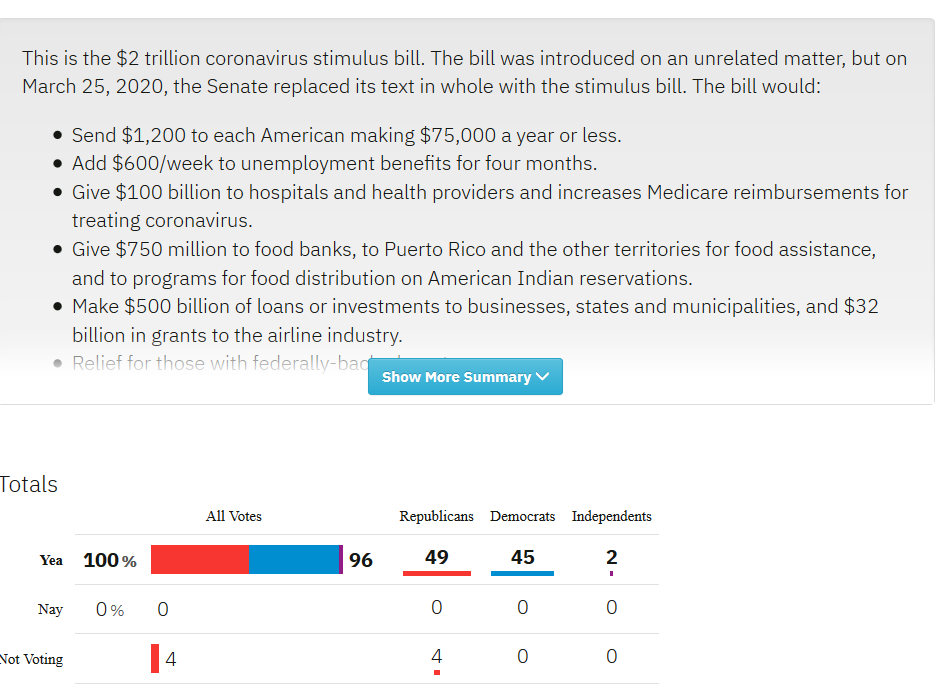Viewport: 940px width, 691px height.
Task: Click the Democrat Yea count 45
Action: pyautogui.click(x=522, y=558)
